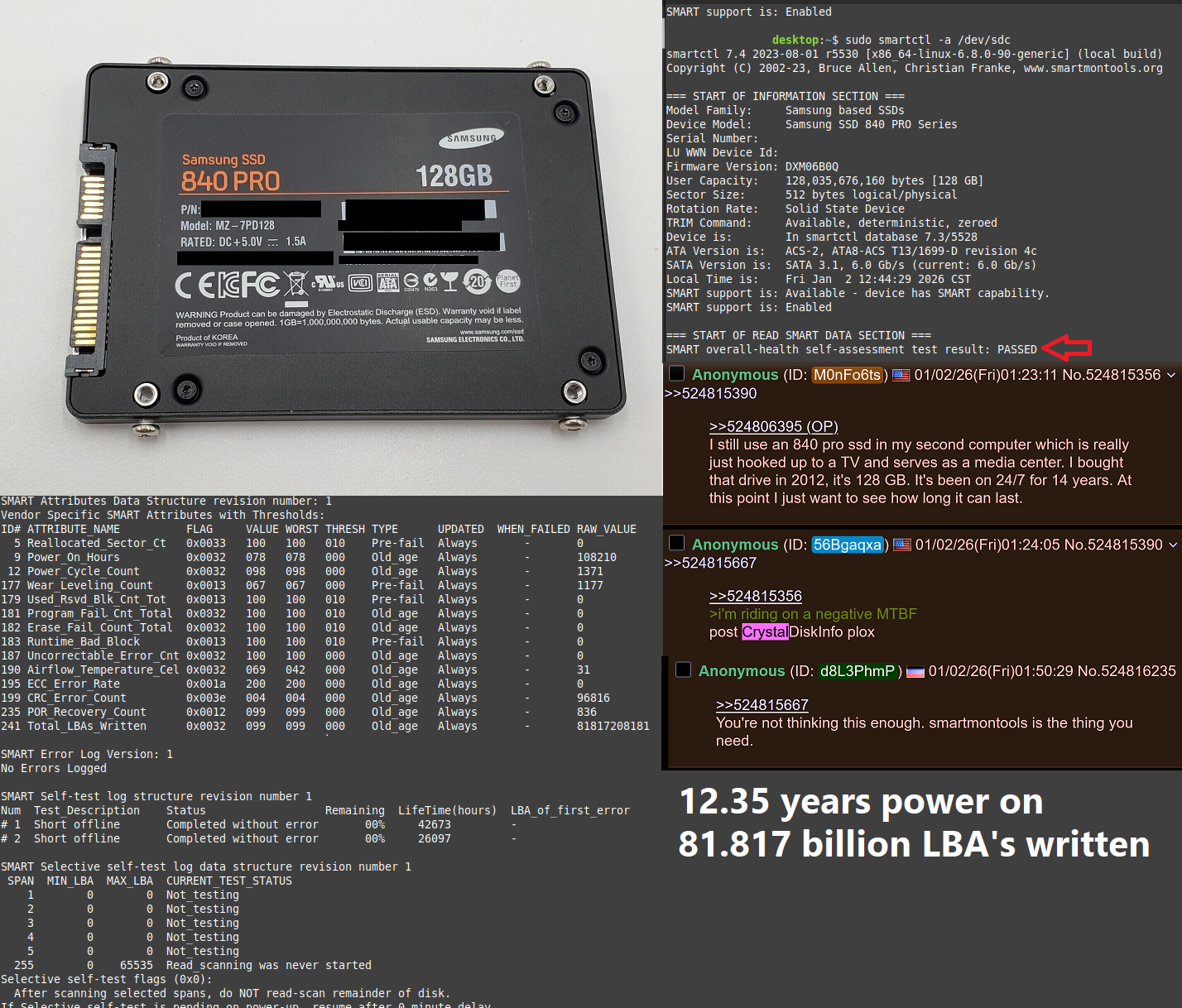
Task: Click the SAMSUNG logo on the SSD label
Action: [x=473, y=137]
